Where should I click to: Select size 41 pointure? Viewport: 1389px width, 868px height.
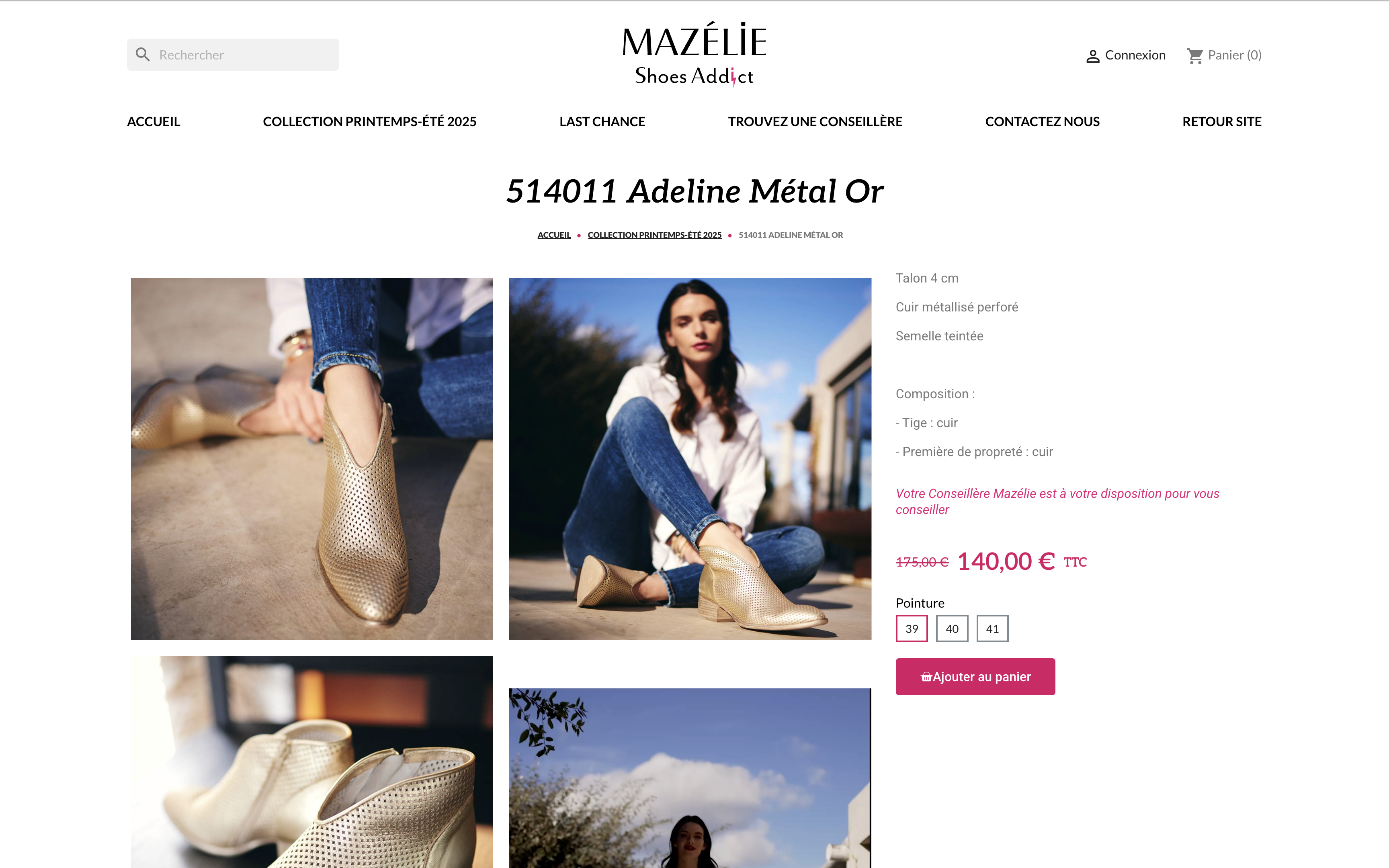[x=992, y=628]
